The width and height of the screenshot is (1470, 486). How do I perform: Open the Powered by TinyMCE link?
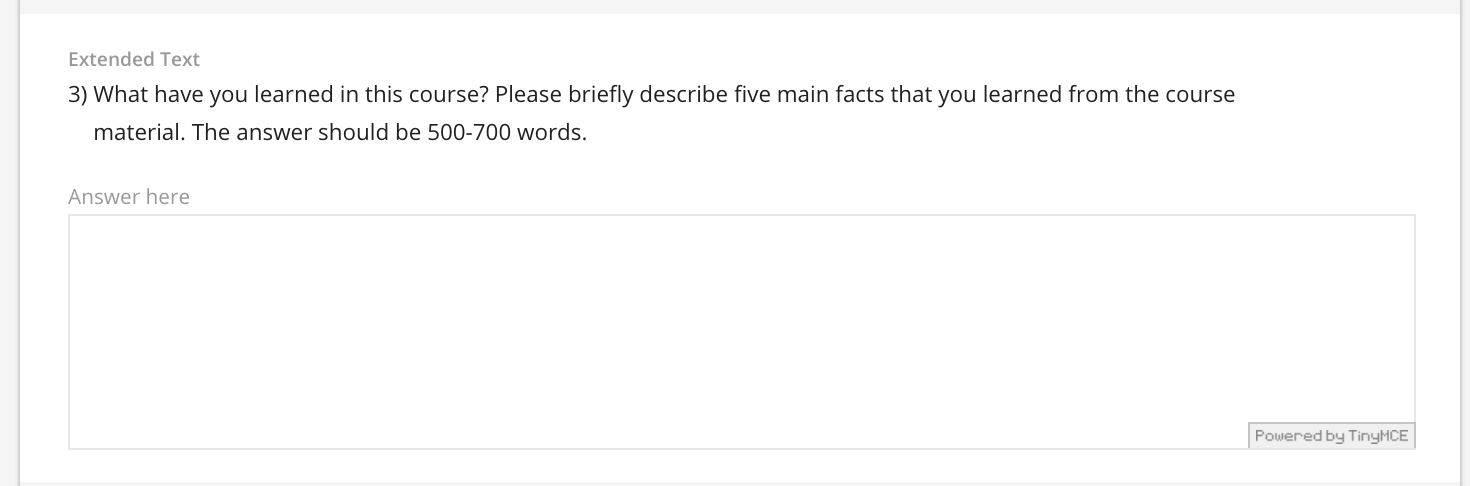[1331, 436]
